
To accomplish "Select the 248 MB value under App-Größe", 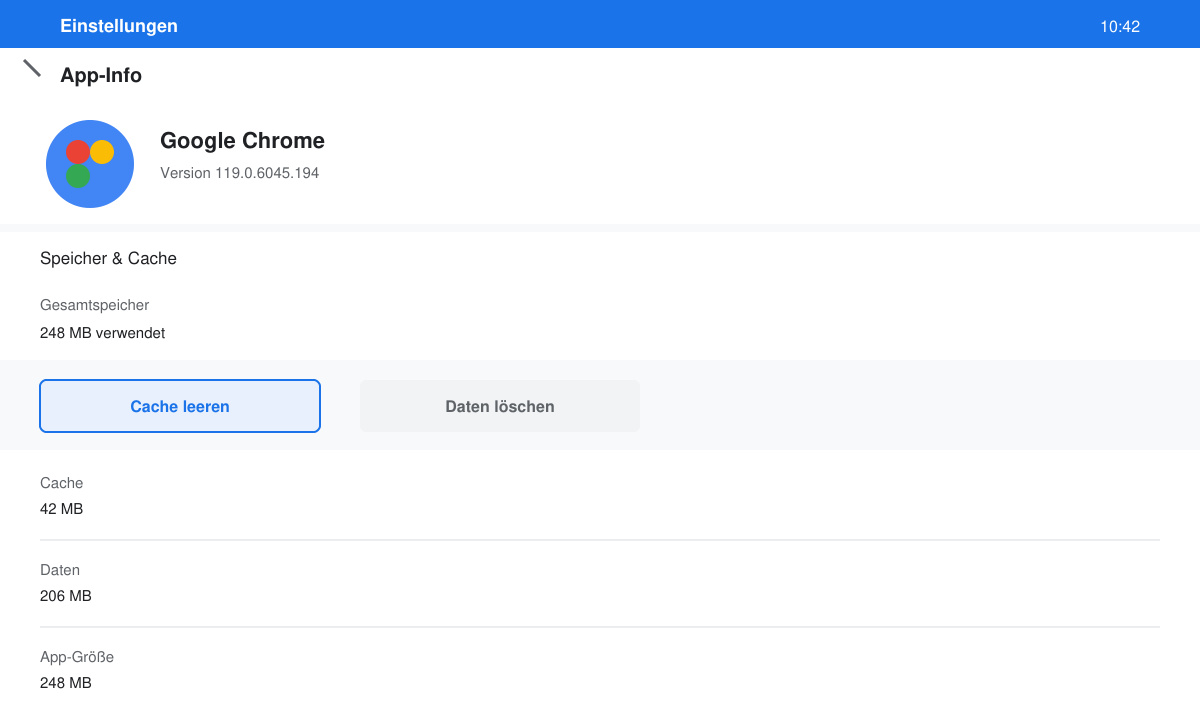I will pyautogui.click(x=66, y=683).
